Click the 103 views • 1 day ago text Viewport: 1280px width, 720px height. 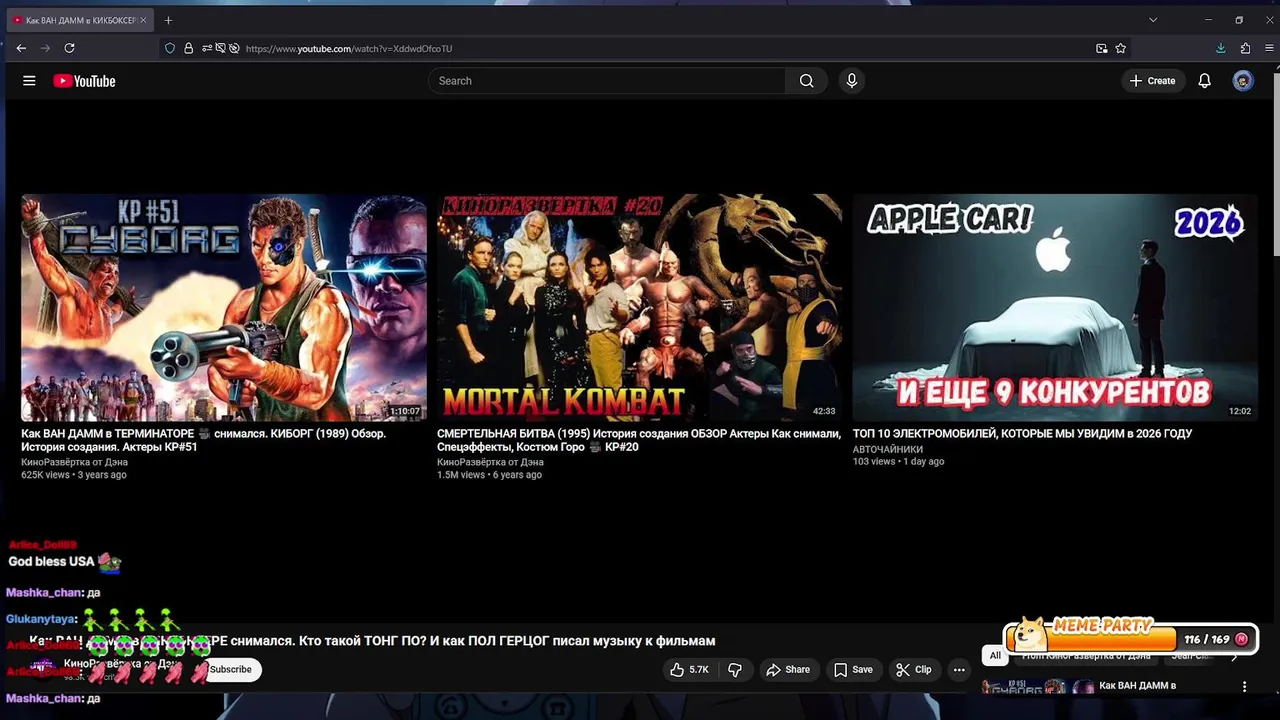point(898,462)
